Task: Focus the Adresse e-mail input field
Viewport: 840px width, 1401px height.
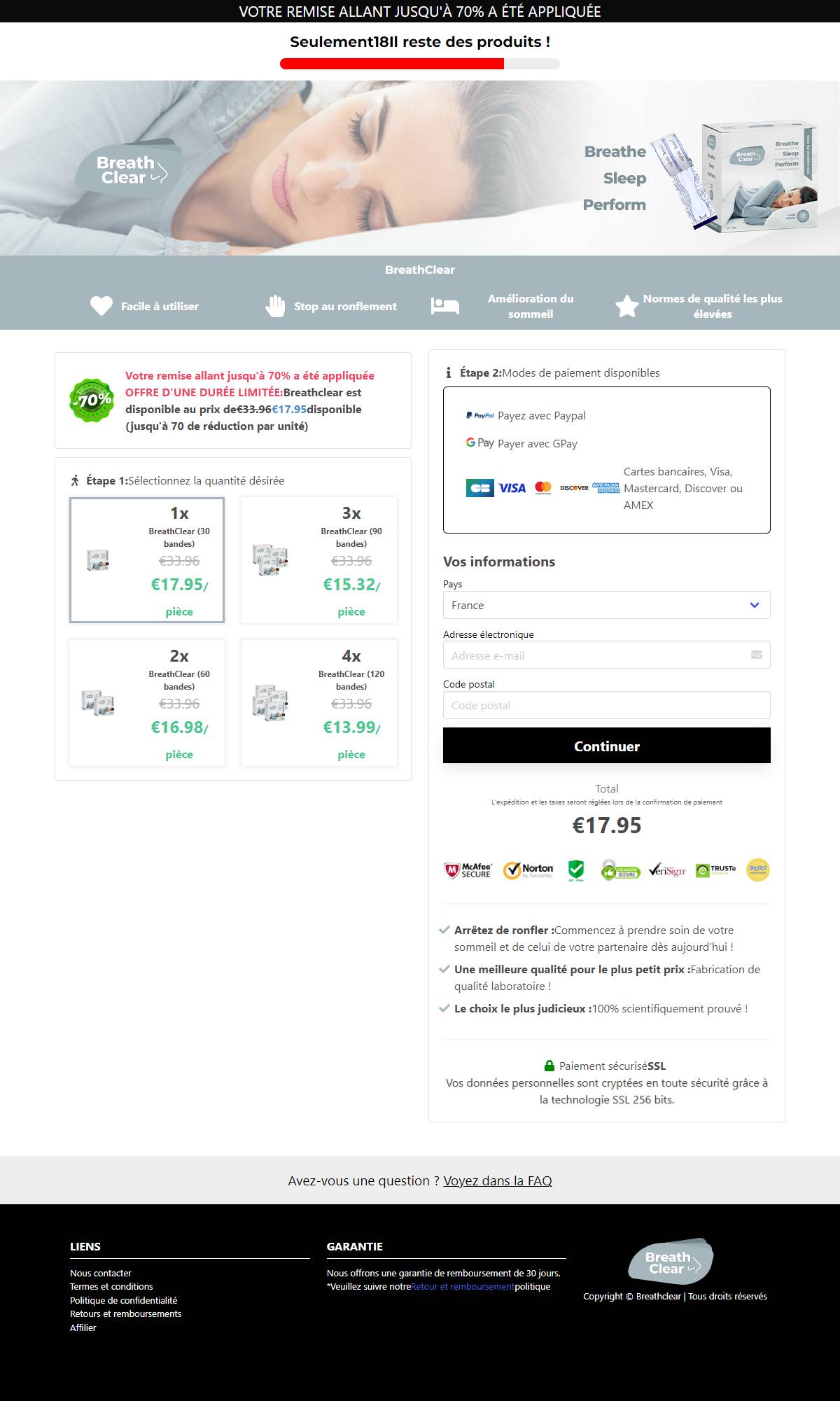Action: (607, 655)
